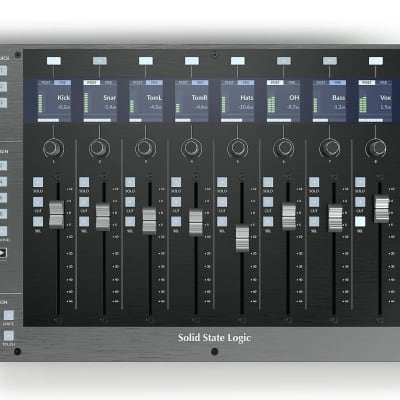The height and width of the screenshot is (400, 400).
Task: Solo the Kick channel
Action: 38,182
